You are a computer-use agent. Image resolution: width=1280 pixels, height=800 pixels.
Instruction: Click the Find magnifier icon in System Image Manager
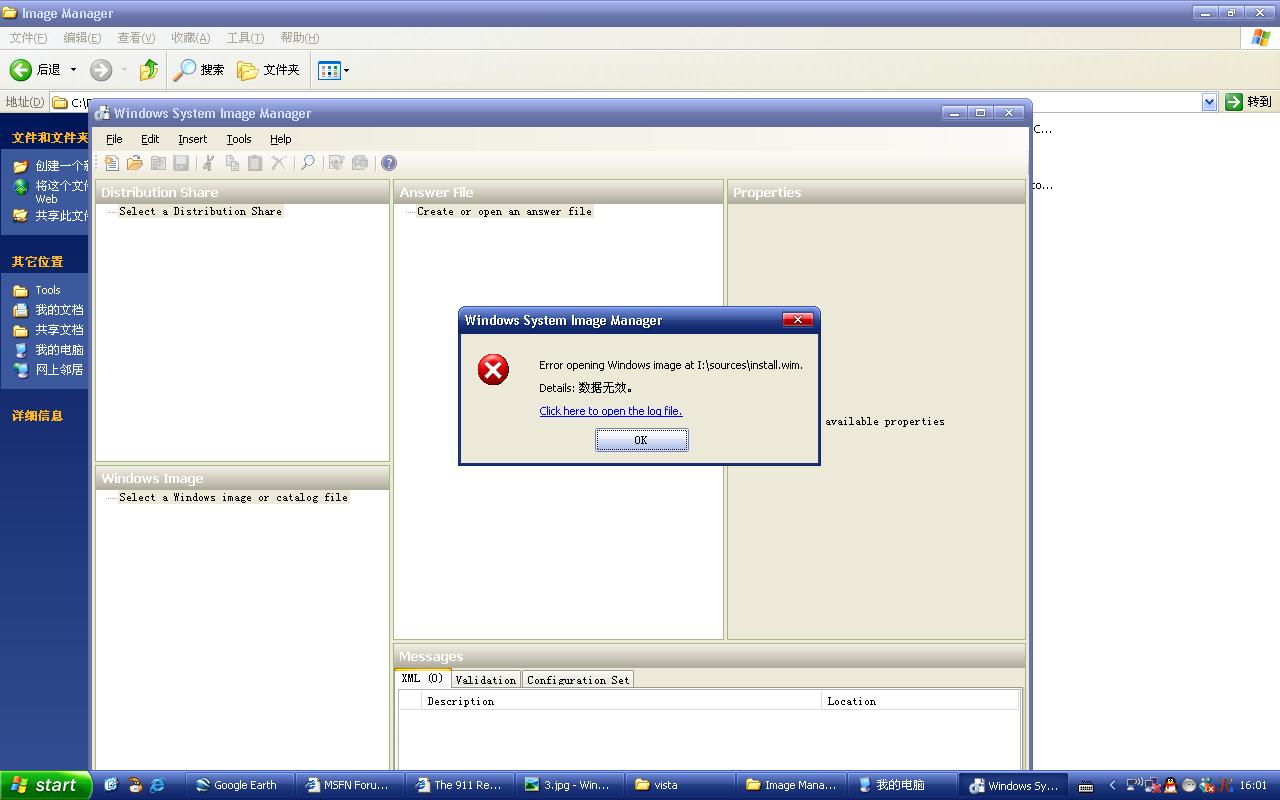pyautogui.click(x=308, y=163)
